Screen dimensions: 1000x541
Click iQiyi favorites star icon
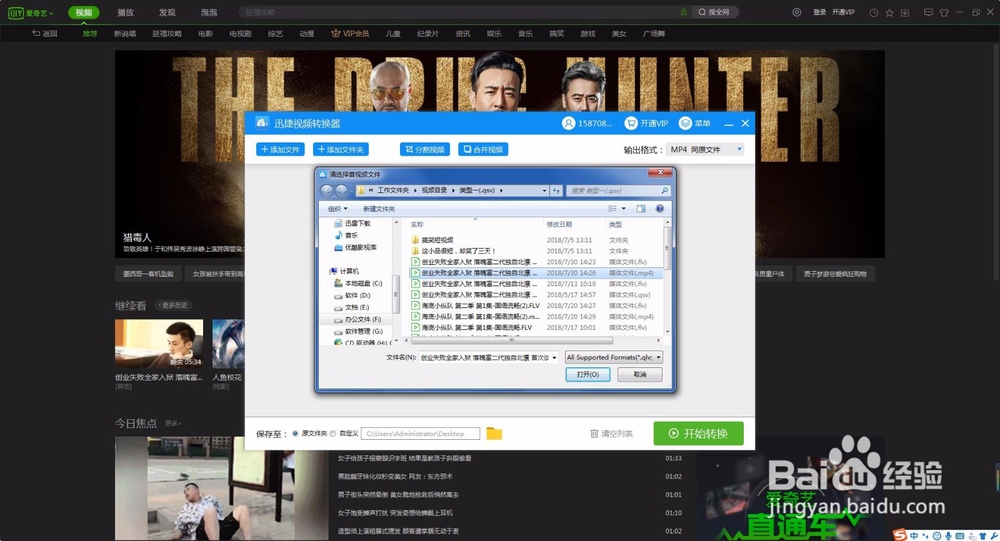(x=889, y=13)
